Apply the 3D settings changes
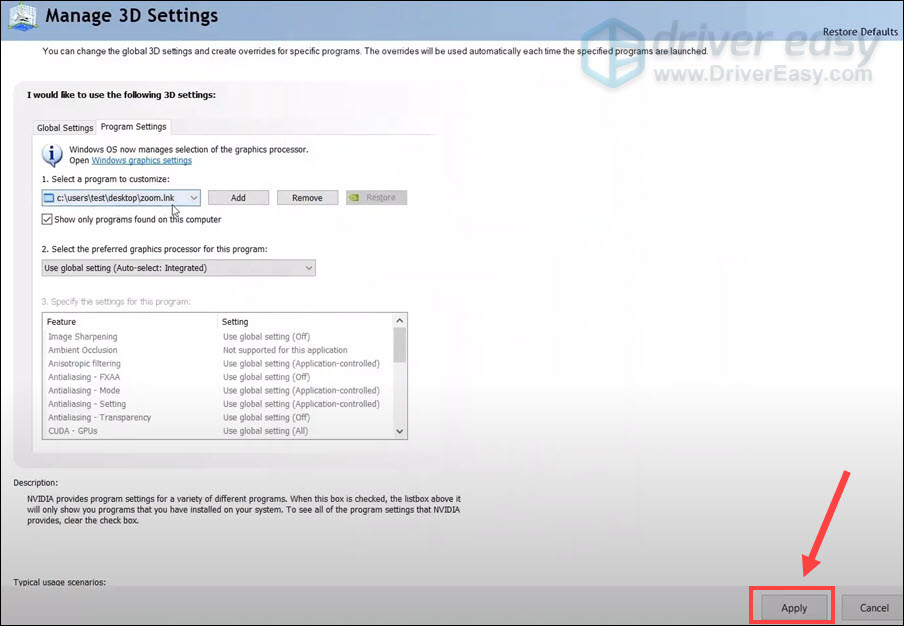Image resolution: width=904 pixels, height=626 pixels. (x=791, y=607)
